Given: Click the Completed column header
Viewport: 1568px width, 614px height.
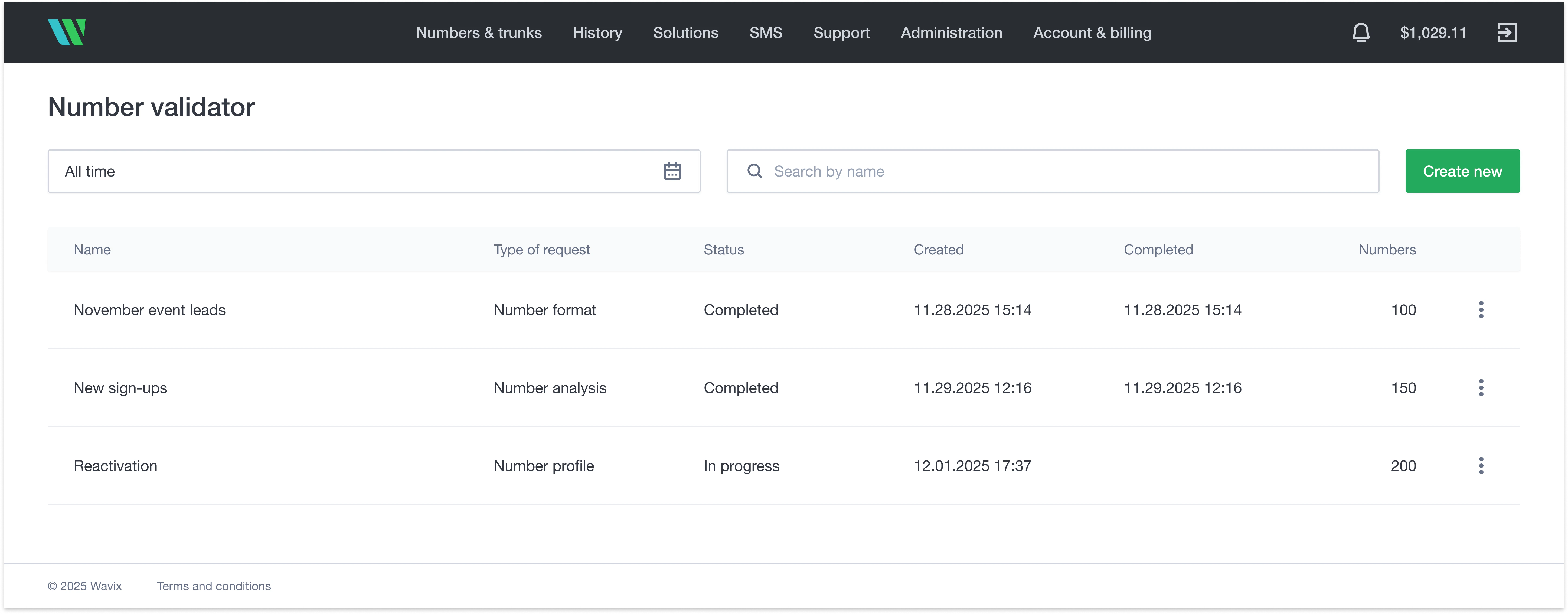Looking at the screenshot, I should click(x=1158, y=250).
